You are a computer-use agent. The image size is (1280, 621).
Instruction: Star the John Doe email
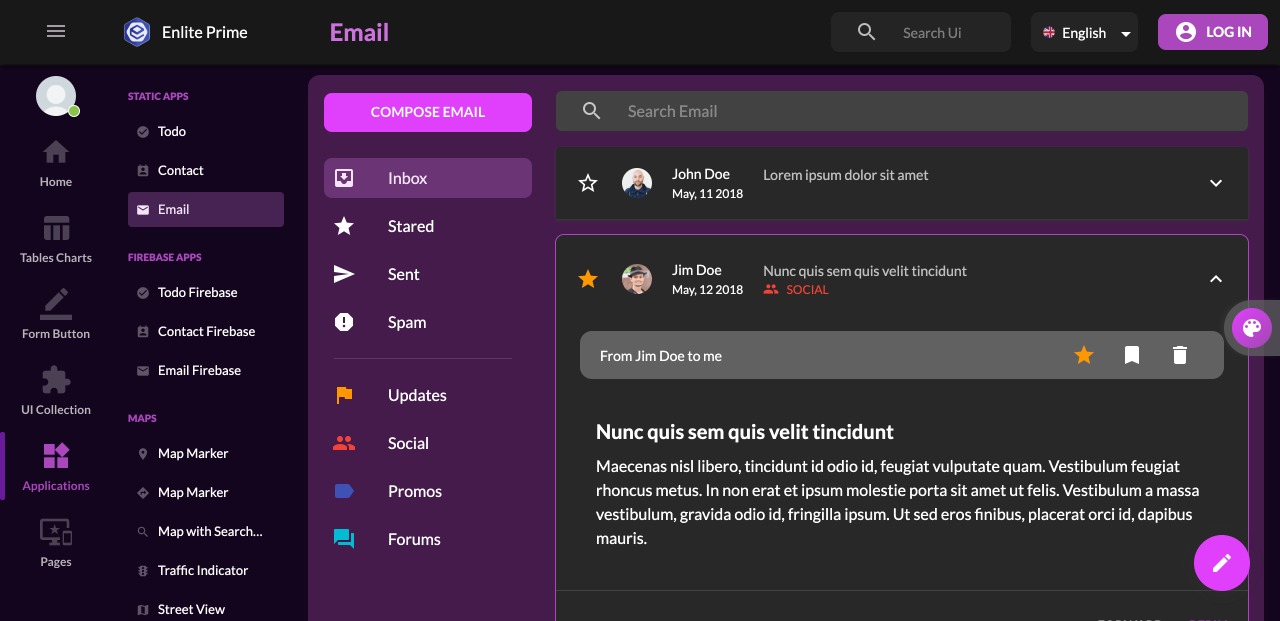588,183
